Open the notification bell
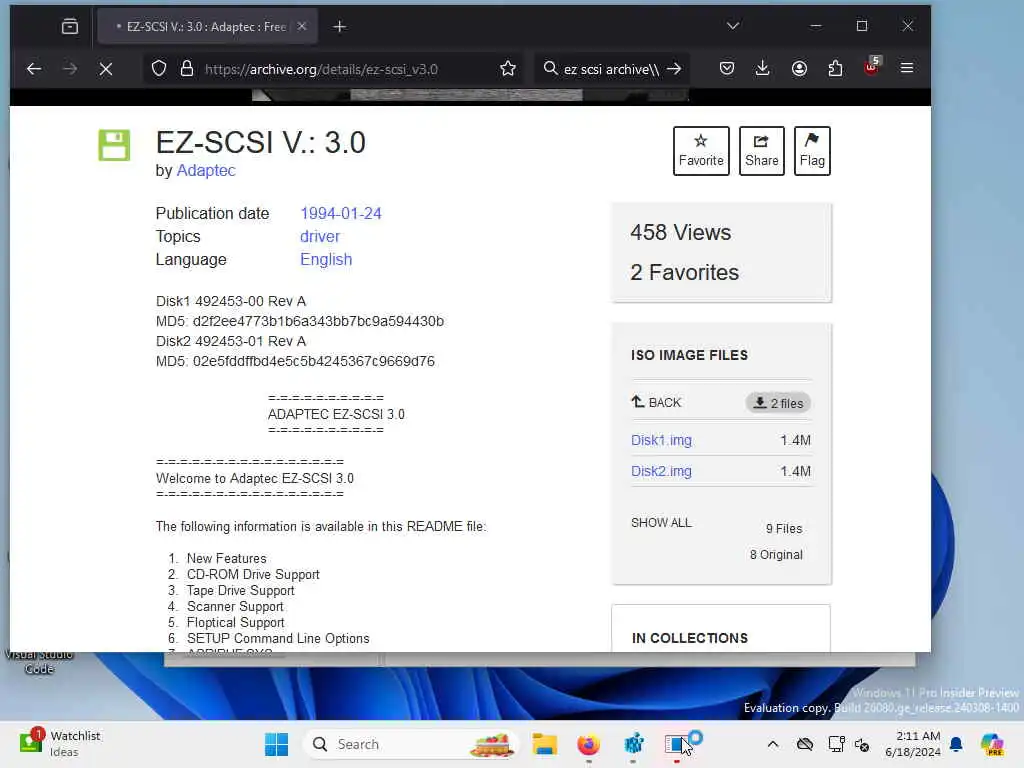Image resolution: width=1024 pixels, height=768 pixels. (x=956, y=744)
